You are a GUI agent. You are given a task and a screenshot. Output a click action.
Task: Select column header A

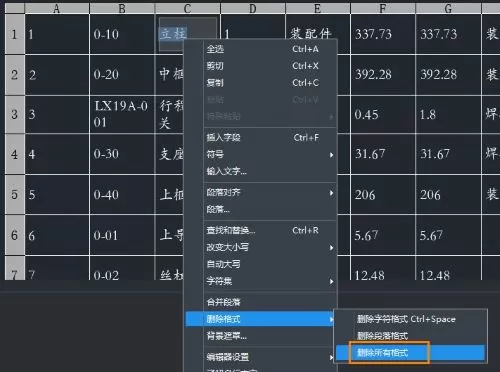click(x=57, y=9)
